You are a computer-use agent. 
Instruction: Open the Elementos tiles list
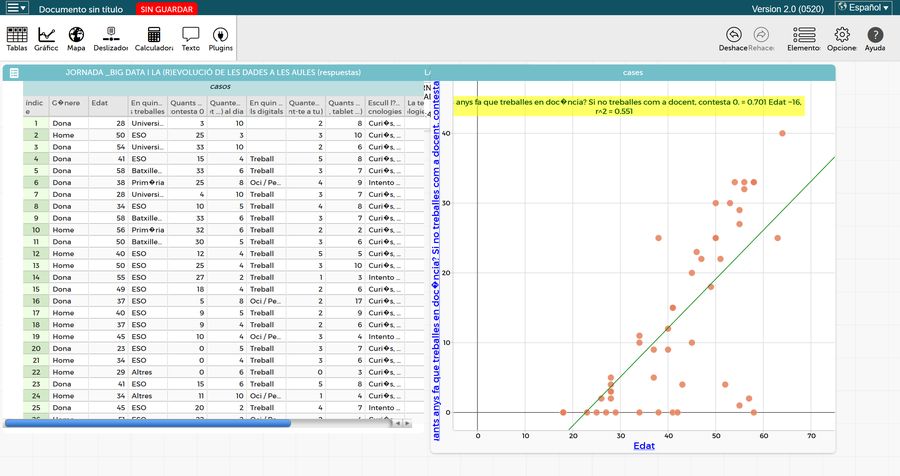coord(804,38)
